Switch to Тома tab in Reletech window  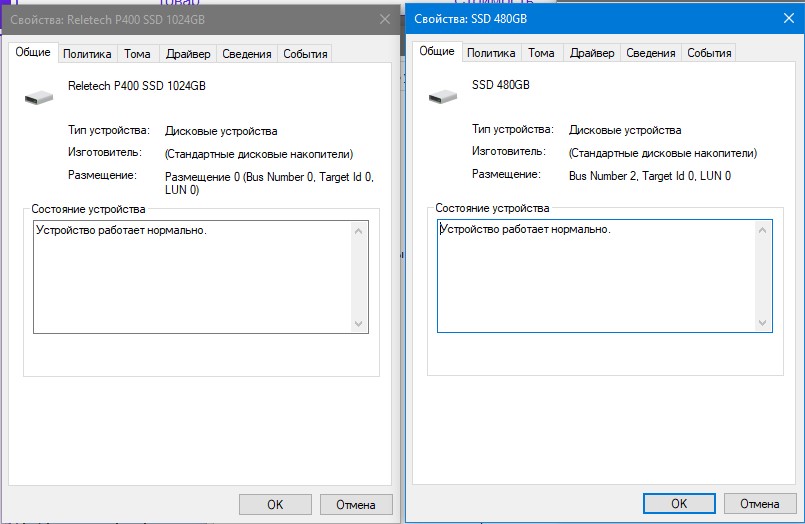pyautogui.click(x=138, y=54)
